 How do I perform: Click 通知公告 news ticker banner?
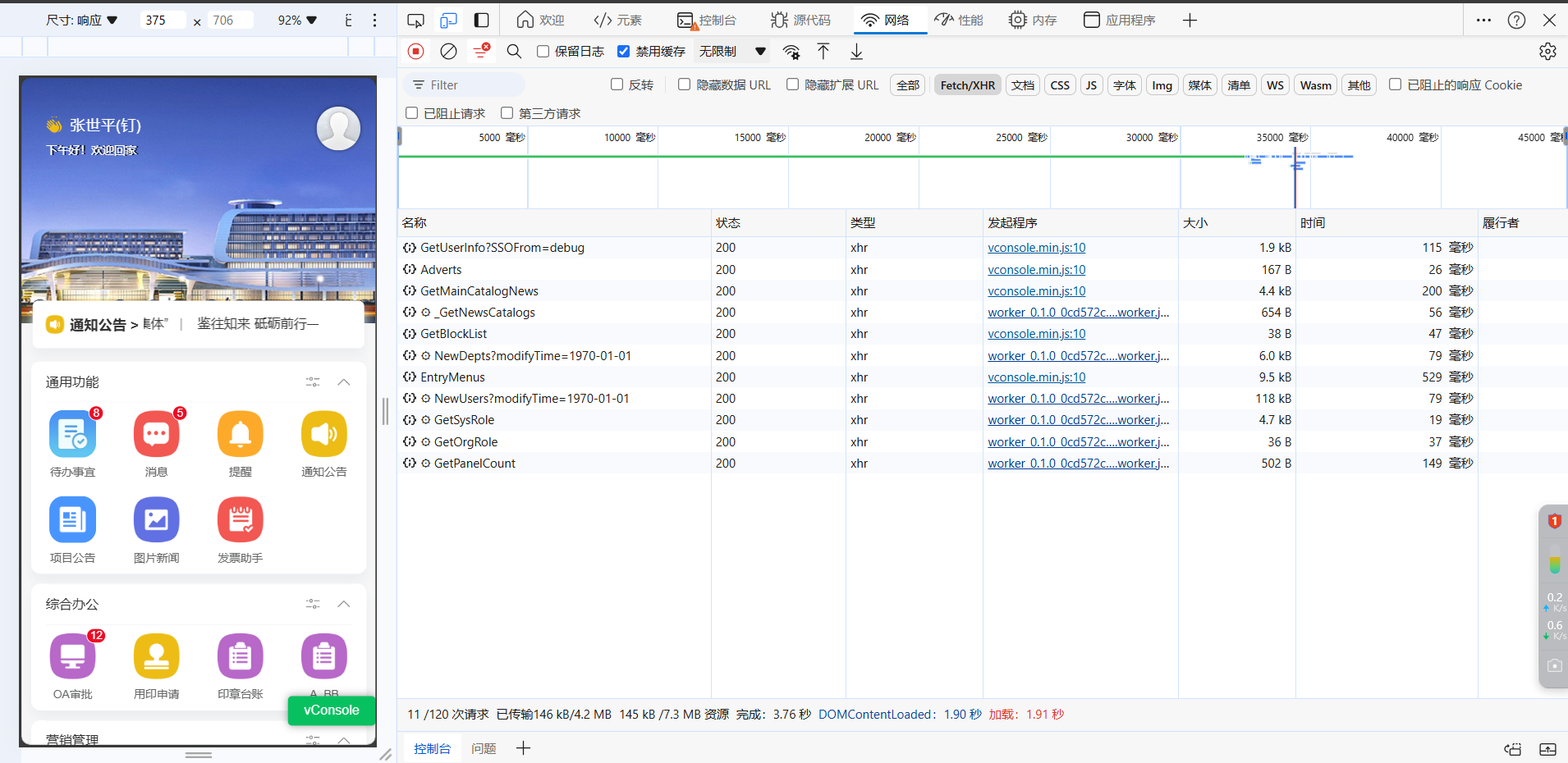click(199, 324)
